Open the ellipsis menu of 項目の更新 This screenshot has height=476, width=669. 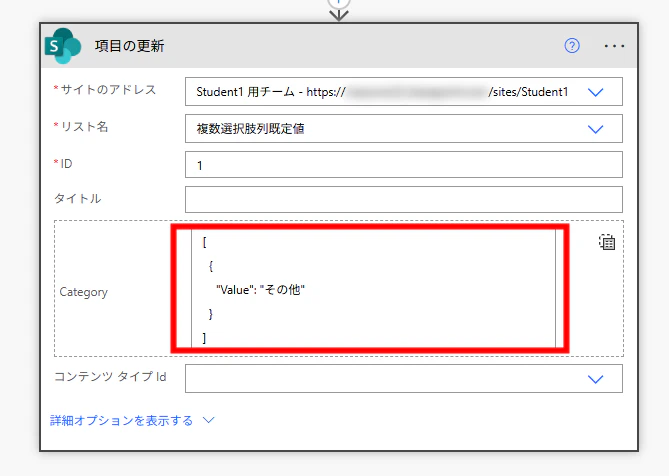[x=614, y=46]
